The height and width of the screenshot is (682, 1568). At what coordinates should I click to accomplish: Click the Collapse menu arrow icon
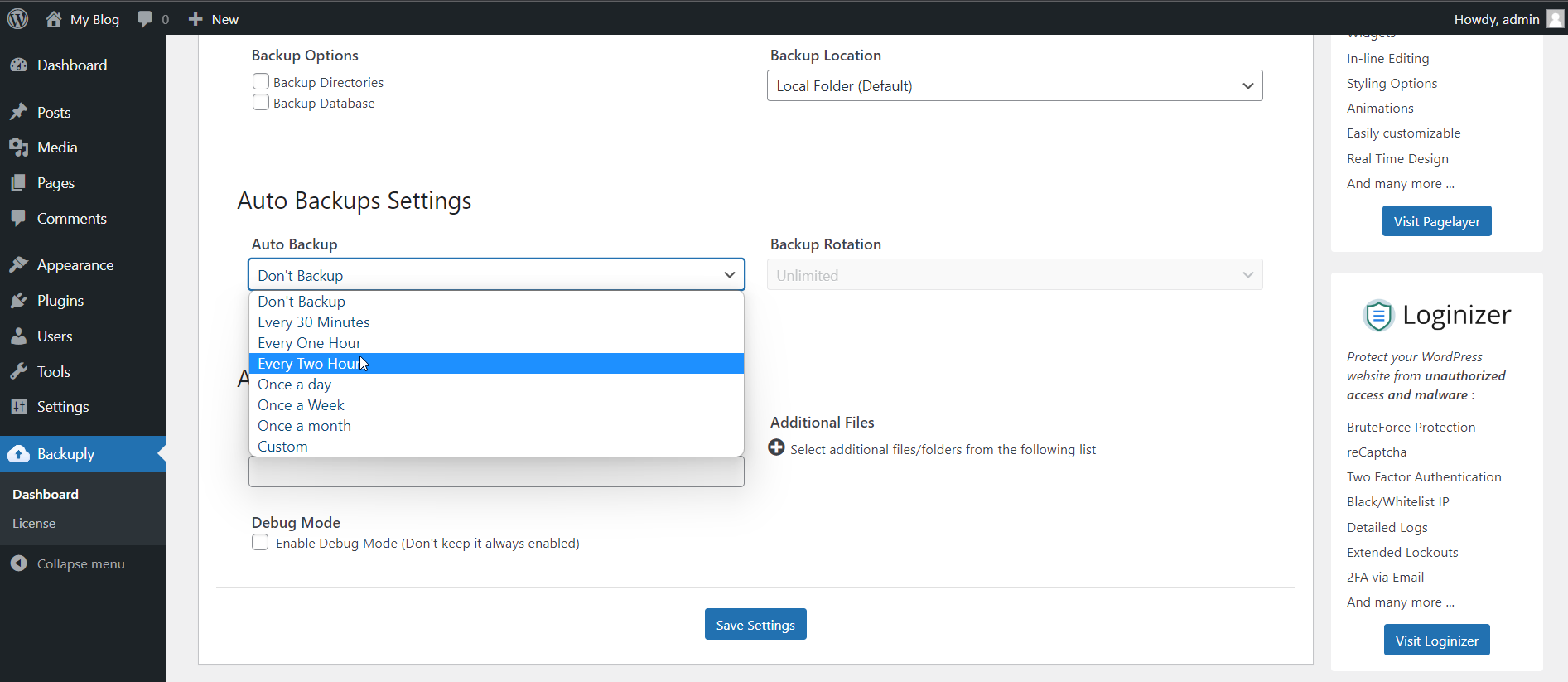pos(19,563)
